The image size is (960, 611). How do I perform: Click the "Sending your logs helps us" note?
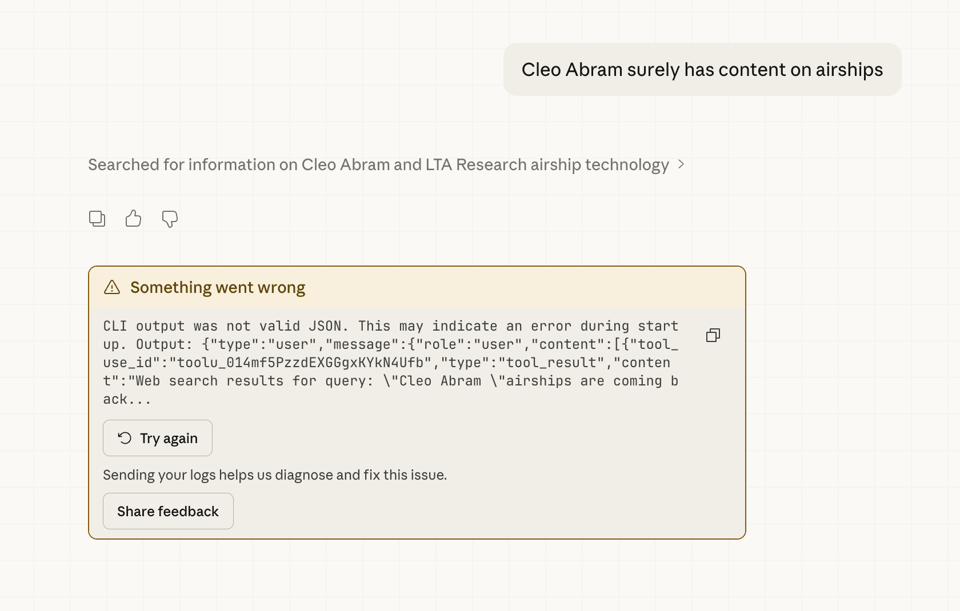pyautogui.click(x=275, y=475)
